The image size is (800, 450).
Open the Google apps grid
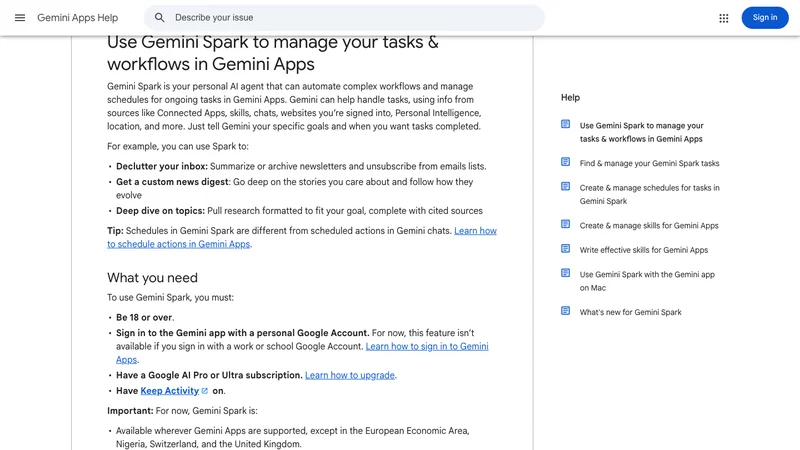723,18
